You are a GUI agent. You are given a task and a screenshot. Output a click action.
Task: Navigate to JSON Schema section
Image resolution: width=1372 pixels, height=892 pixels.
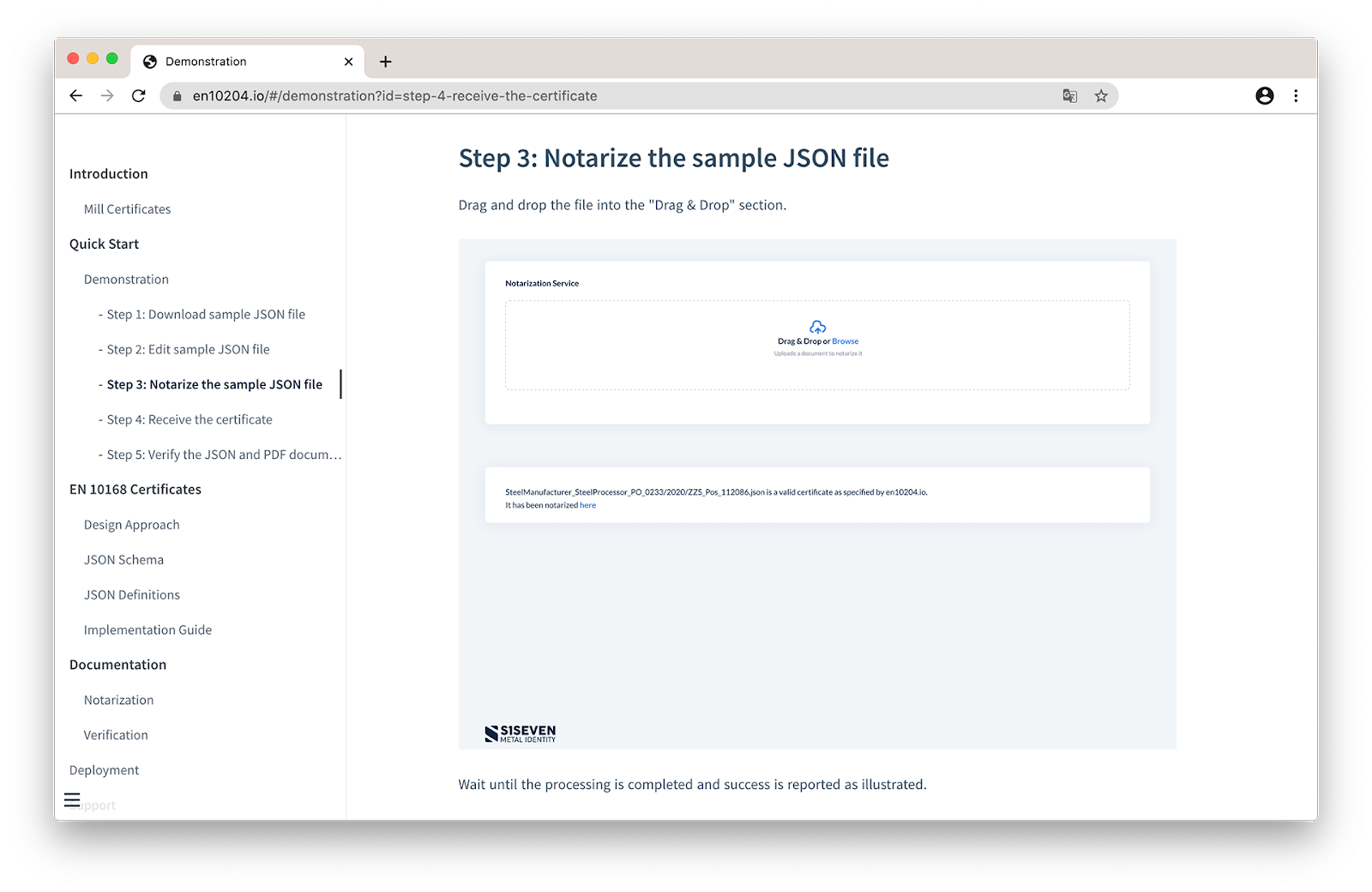point(123,560)
